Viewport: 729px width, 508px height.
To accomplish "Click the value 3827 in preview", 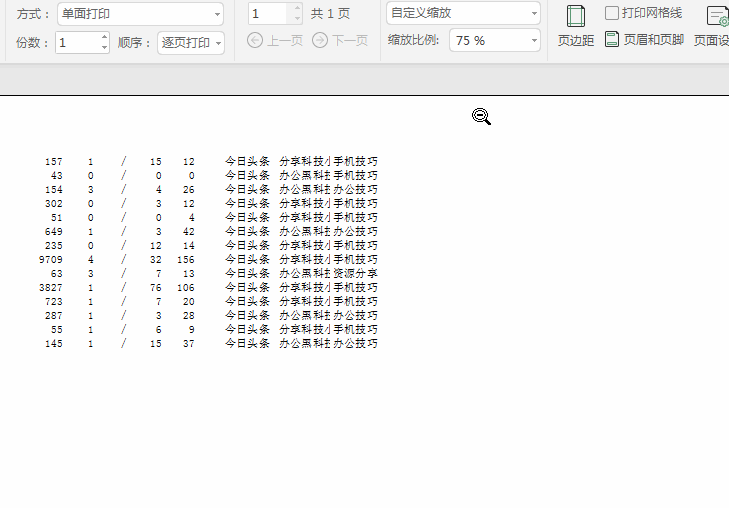I will click(x=50, y=287).
